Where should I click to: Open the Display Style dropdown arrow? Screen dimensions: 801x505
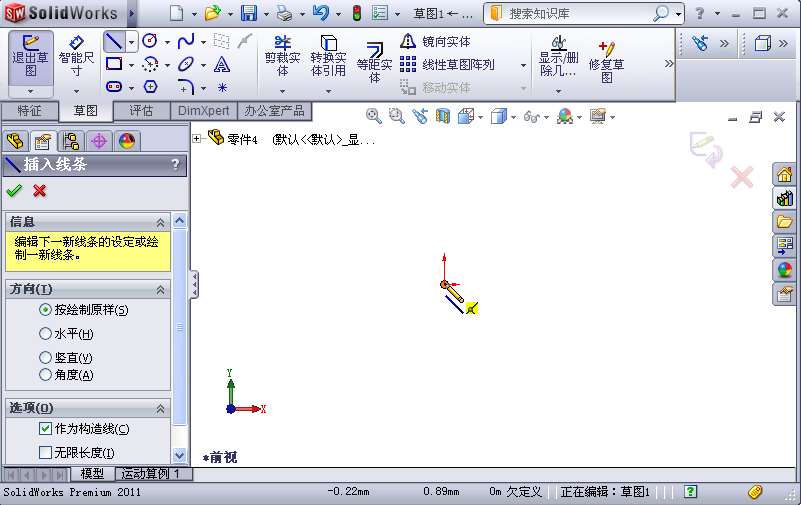point(513,117)
